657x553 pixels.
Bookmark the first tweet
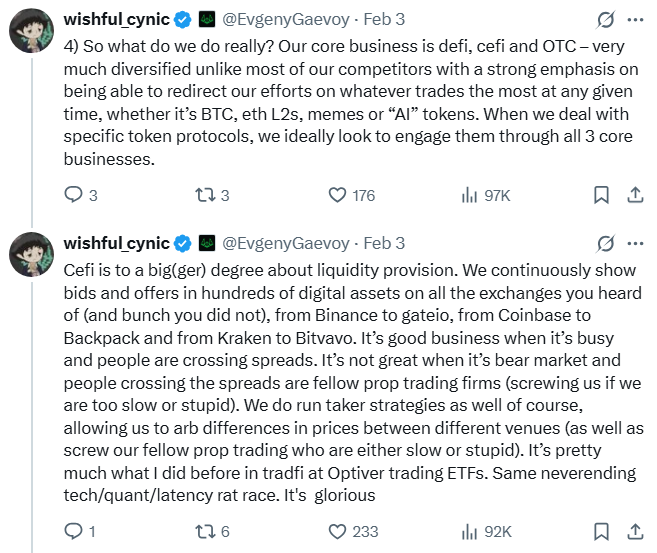(x=599, y=196)
